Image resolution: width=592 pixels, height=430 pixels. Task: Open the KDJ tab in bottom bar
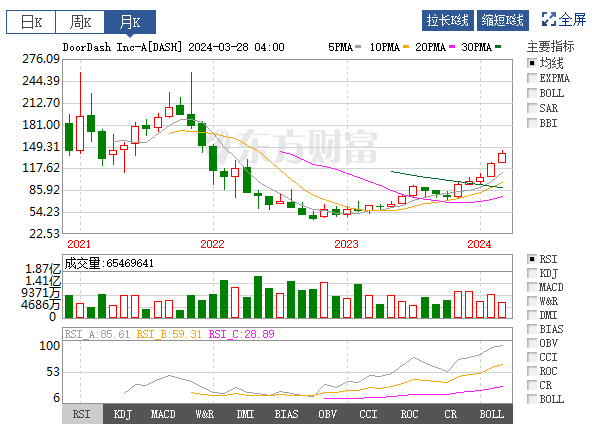point(123,414)
